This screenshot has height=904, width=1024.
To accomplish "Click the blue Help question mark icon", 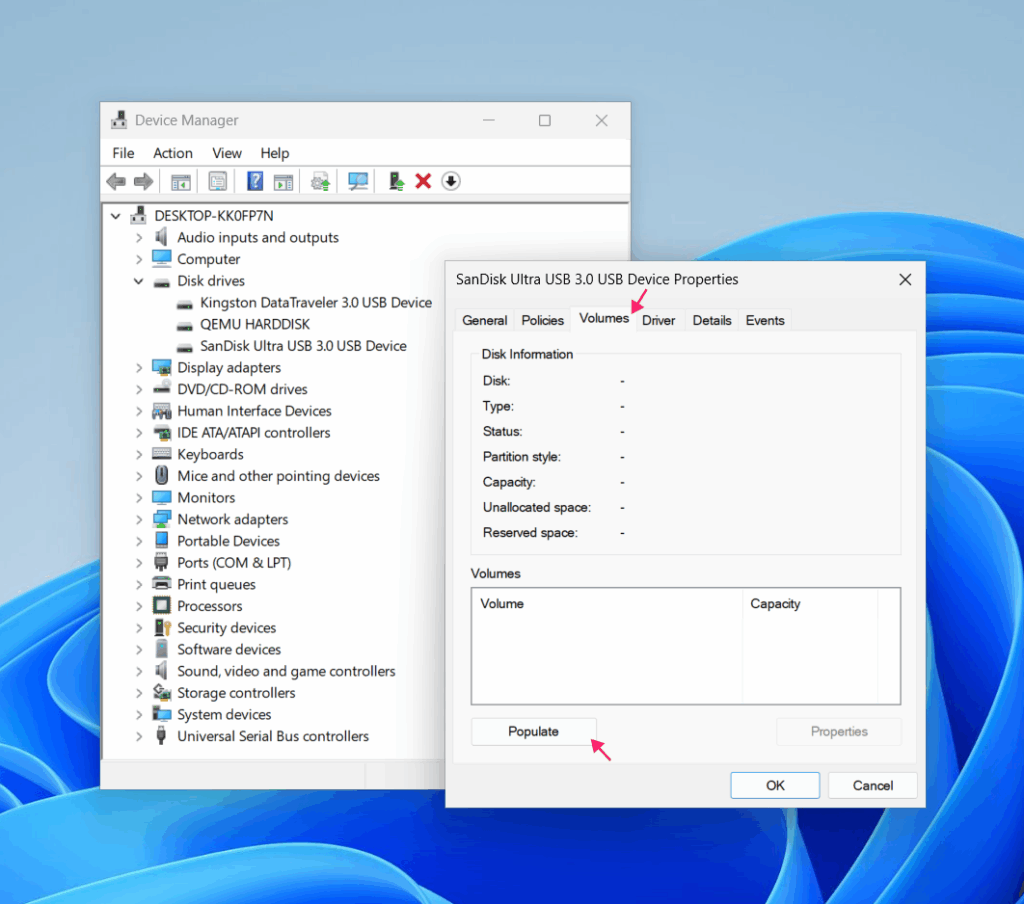I will pyautogui.click(x=255, y=181).
